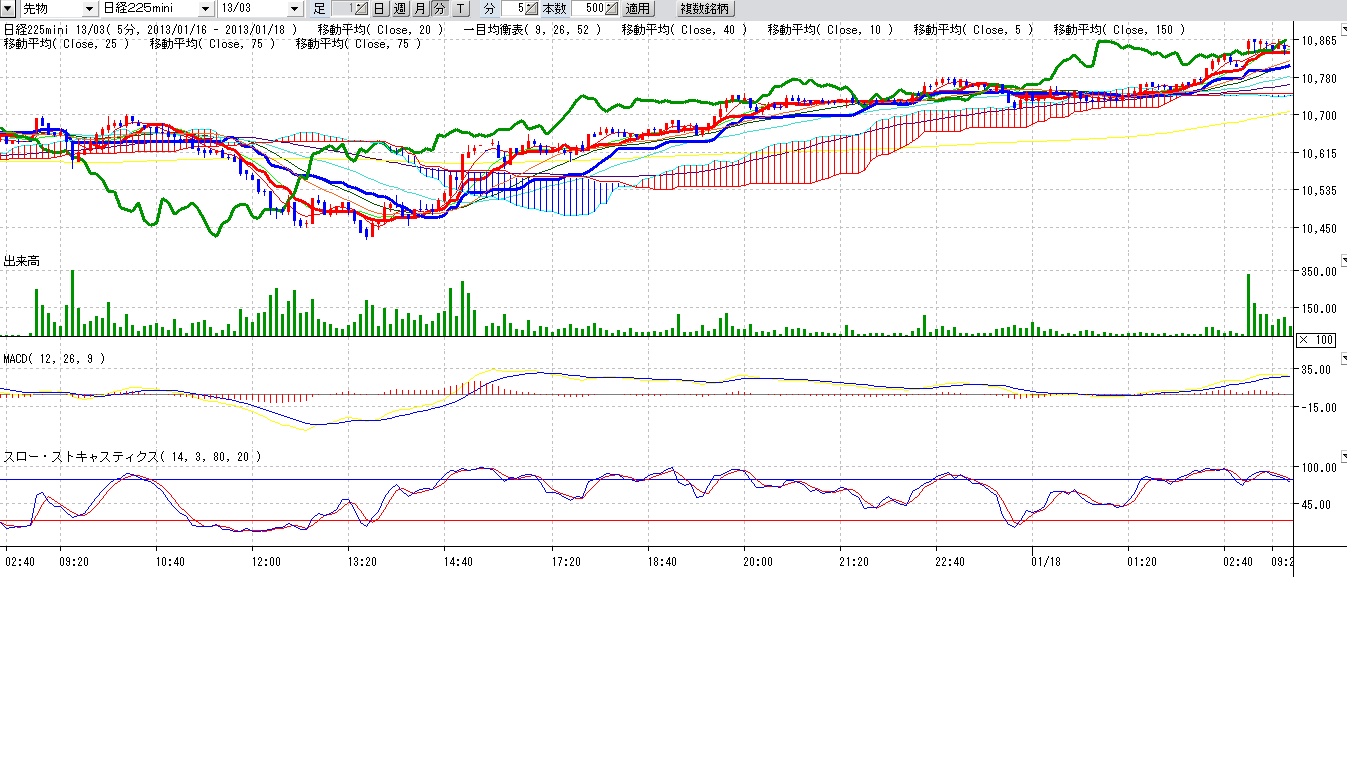Open the slow stochastics panel menu arrow

1344,456
